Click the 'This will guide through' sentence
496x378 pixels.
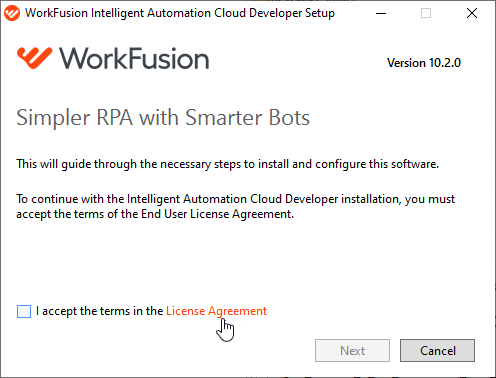[227, 164]
